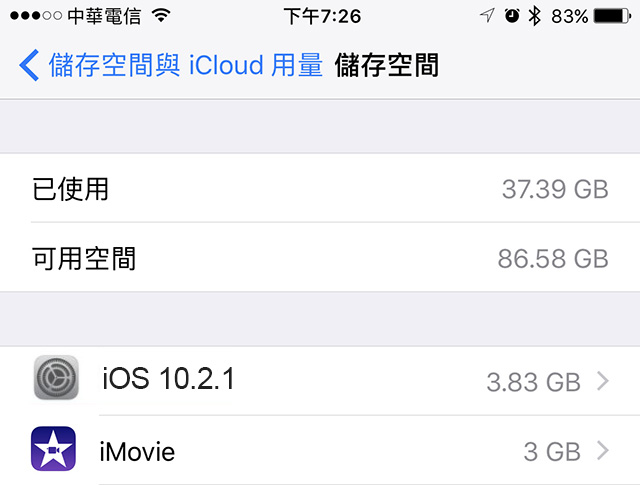Select the iMovie storage entry
Viewport: 640px width, 485px height.
[x=320, y=450]
